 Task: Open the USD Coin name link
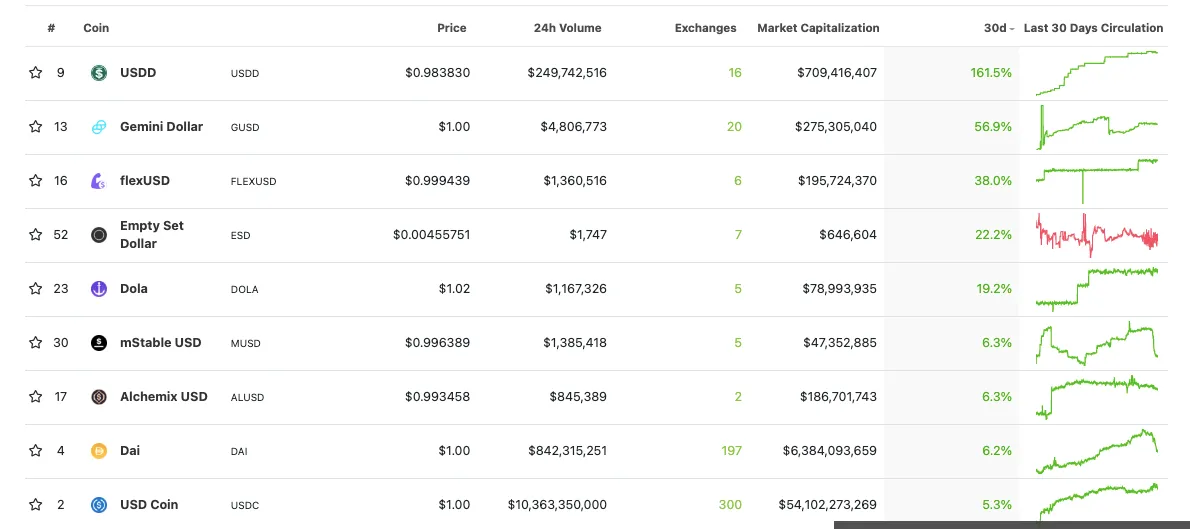coord(149,504)
